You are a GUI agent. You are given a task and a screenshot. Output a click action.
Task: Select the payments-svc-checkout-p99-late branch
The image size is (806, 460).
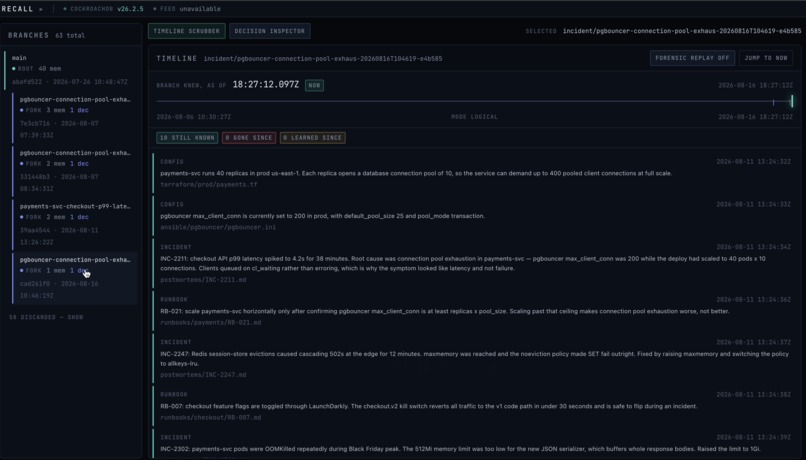75,224
